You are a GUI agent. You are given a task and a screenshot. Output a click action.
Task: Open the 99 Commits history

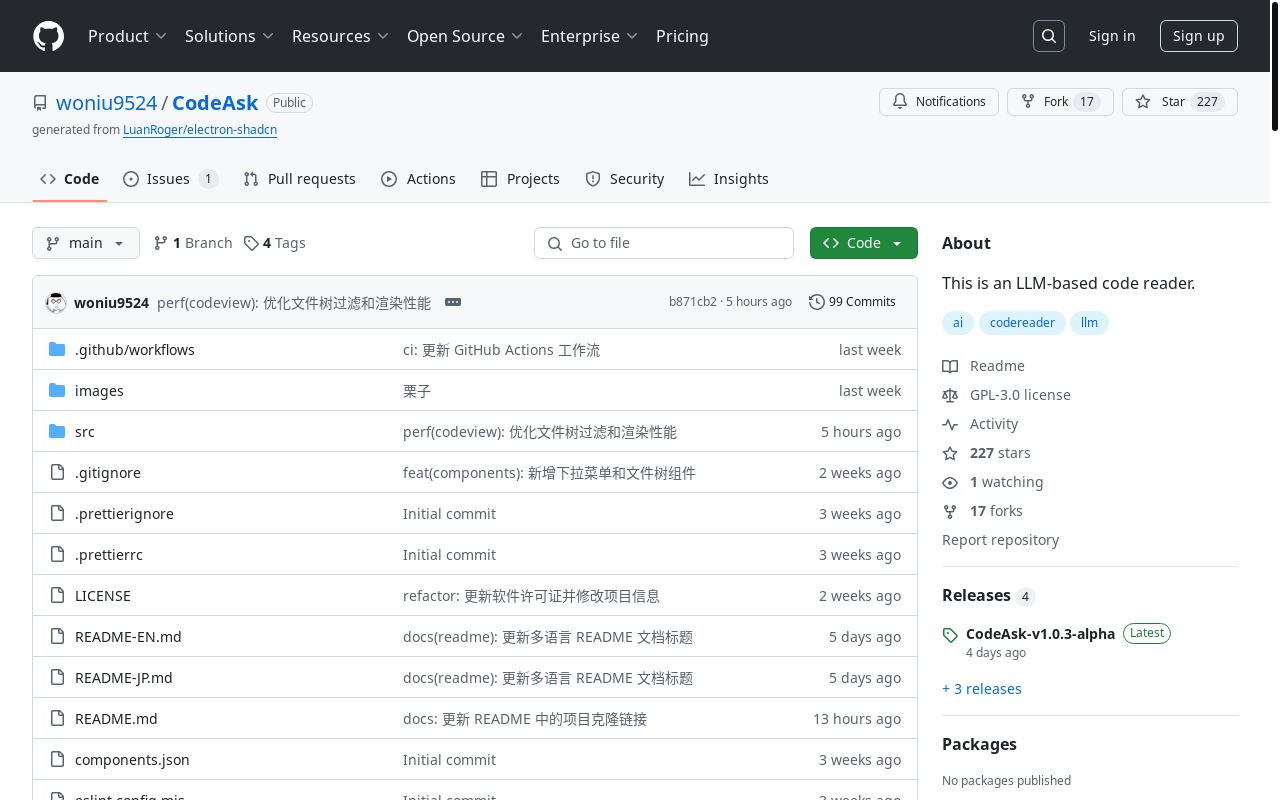tap(852, 302)
